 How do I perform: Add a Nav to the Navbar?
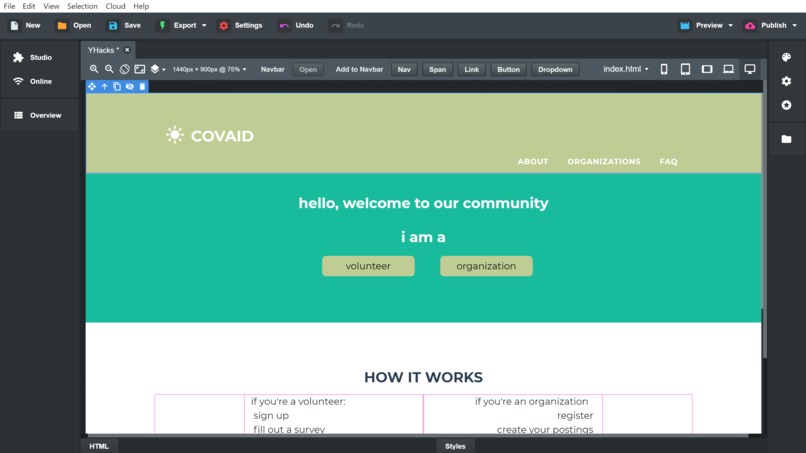click(404, 69)
